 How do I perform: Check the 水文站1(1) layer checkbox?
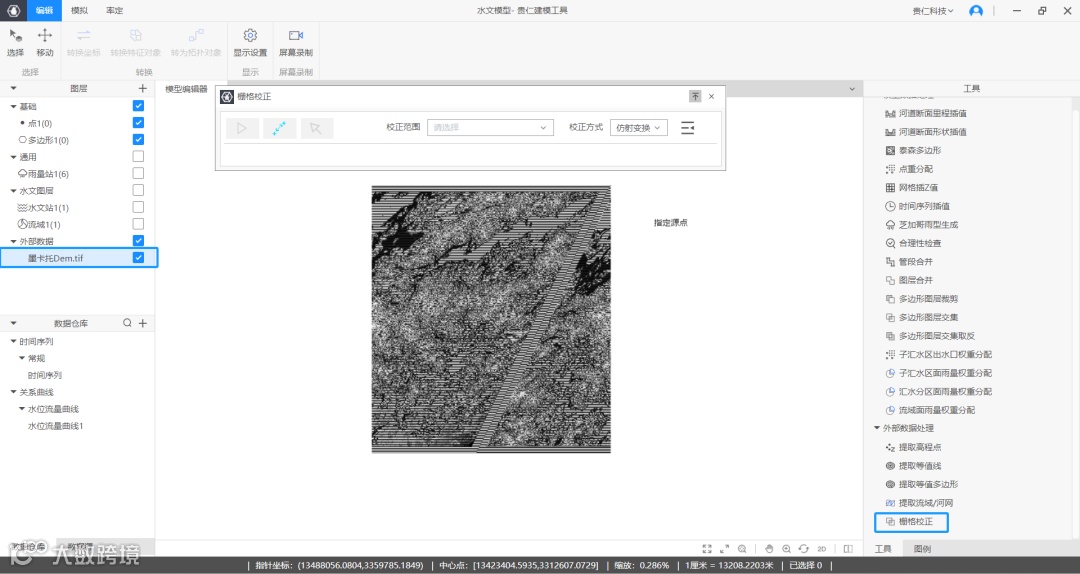tap(138, 207)
